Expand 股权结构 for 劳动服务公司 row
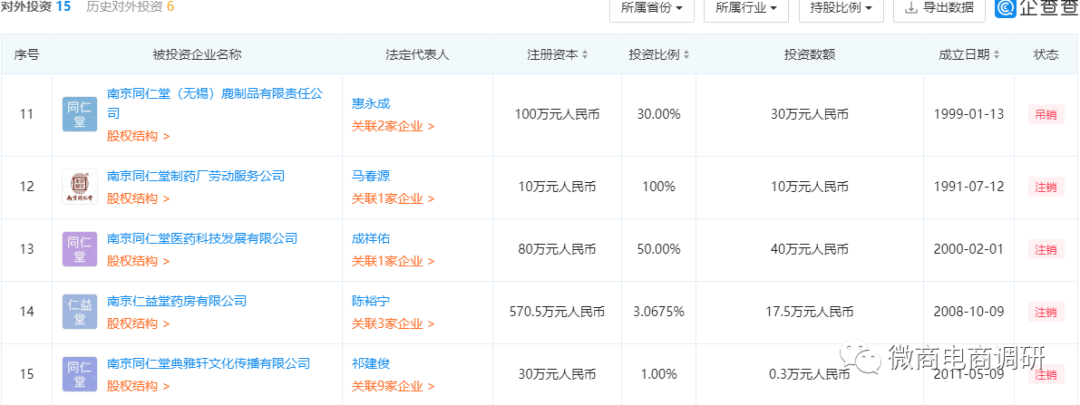 tap(138, 198)
